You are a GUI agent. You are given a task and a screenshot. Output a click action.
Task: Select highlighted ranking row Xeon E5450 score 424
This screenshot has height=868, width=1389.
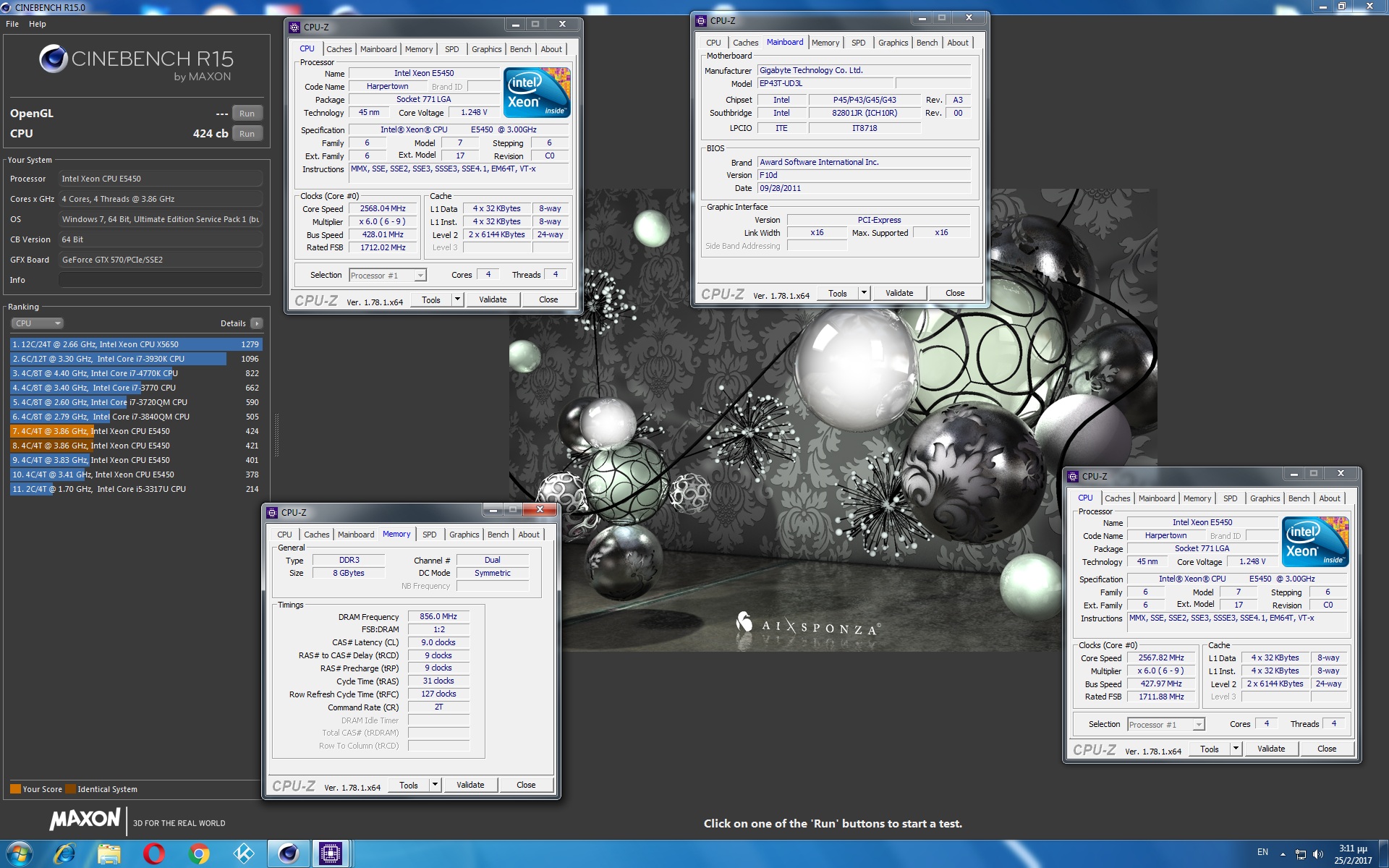pyautogui.click(x=136, y=431)
